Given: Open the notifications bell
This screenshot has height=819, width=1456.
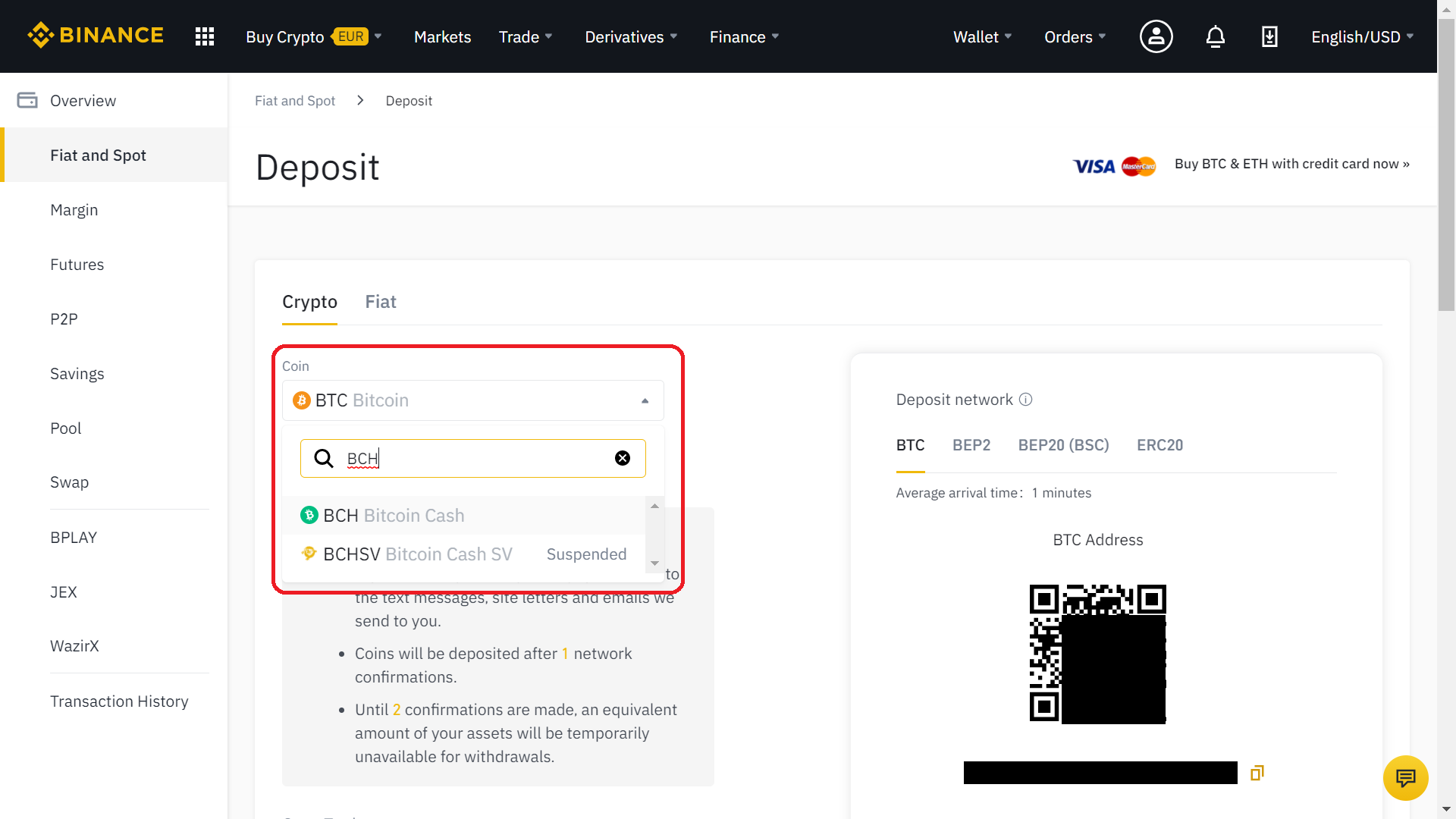Looking at the screenshot, I should (1215, 36).
